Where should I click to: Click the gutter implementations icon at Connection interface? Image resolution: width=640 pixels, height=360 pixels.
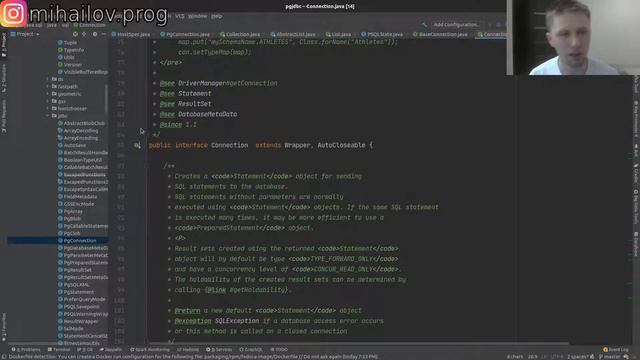pos(138,145)
